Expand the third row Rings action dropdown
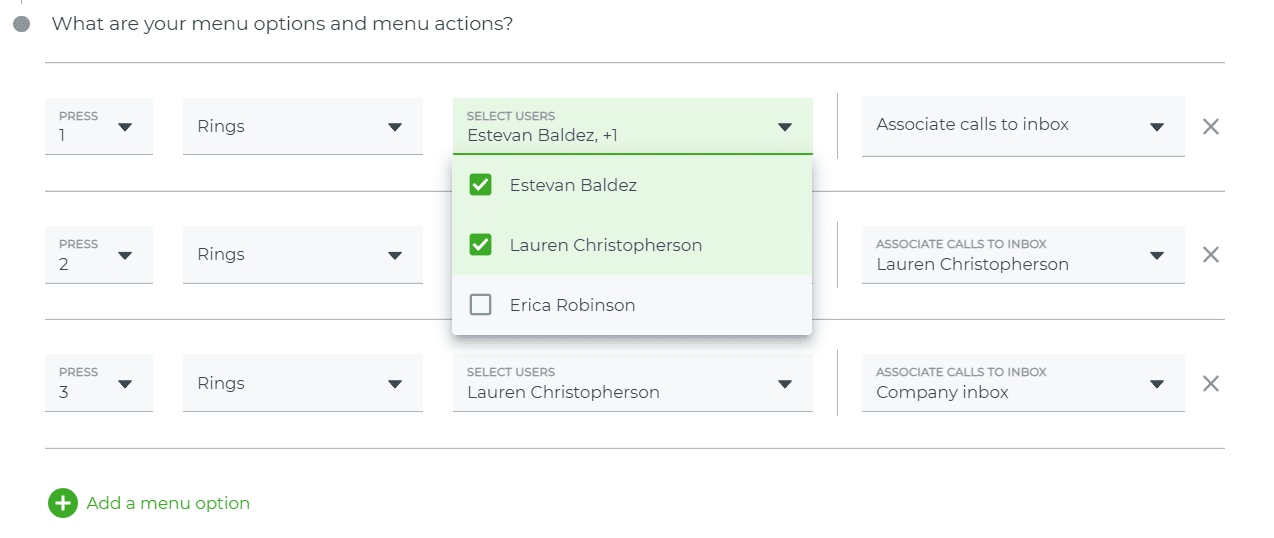The height and width of the screenshot is (538, 1274). tap(302, 382)
